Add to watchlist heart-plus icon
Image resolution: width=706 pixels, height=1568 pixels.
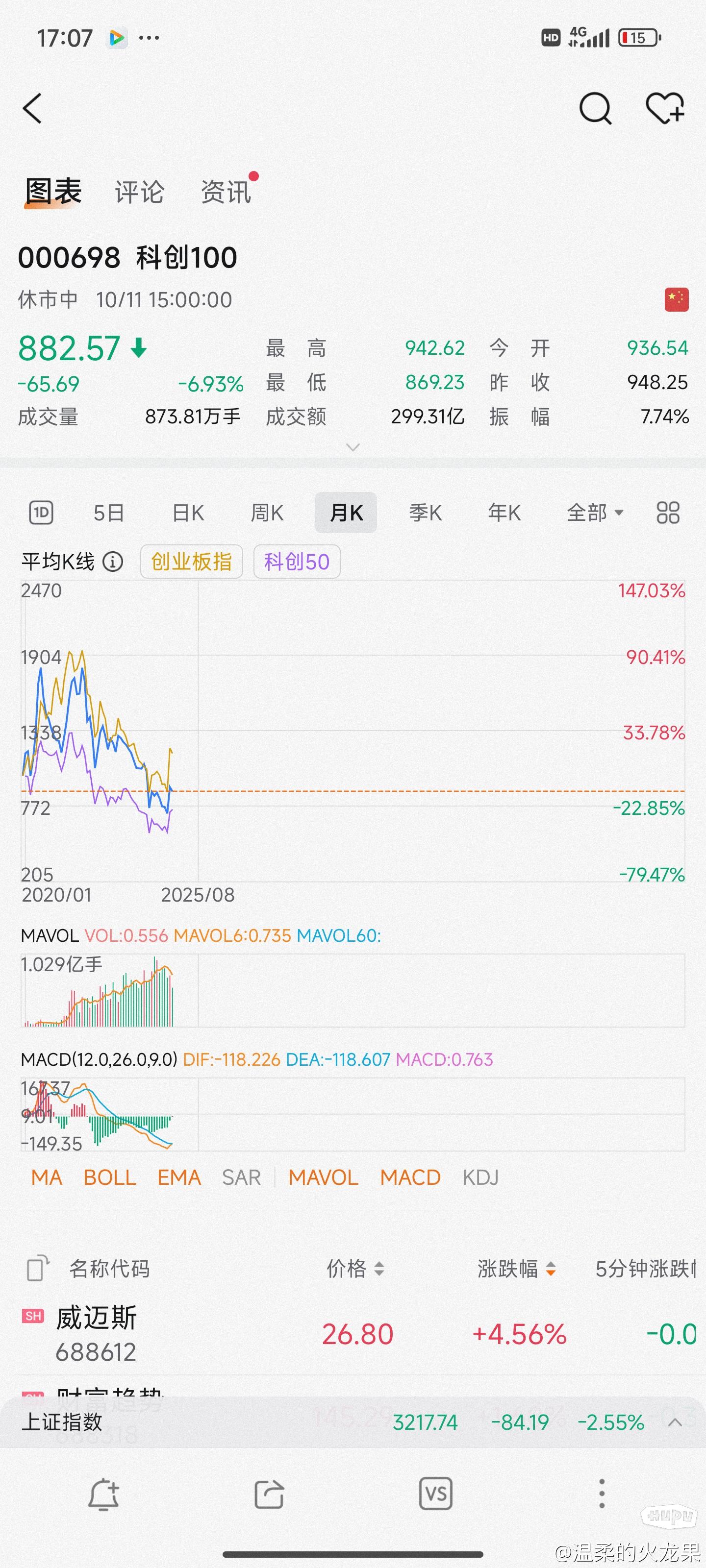[665, 108]
